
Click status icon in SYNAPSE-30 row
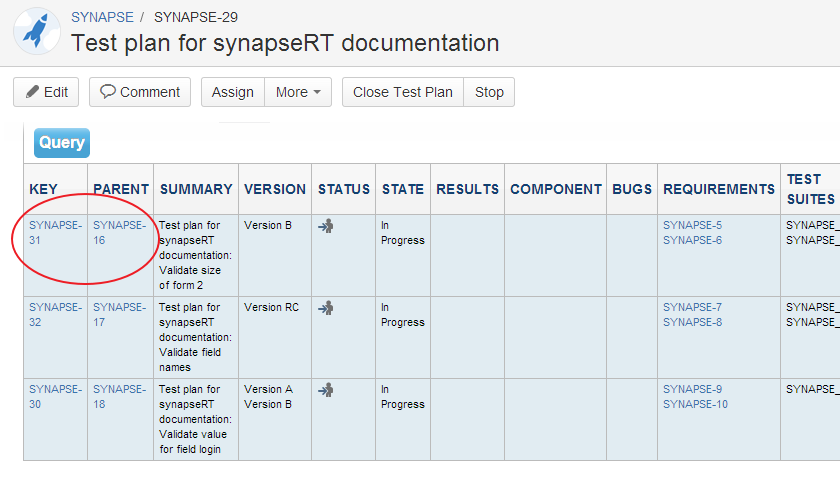[x=325, y=390]
